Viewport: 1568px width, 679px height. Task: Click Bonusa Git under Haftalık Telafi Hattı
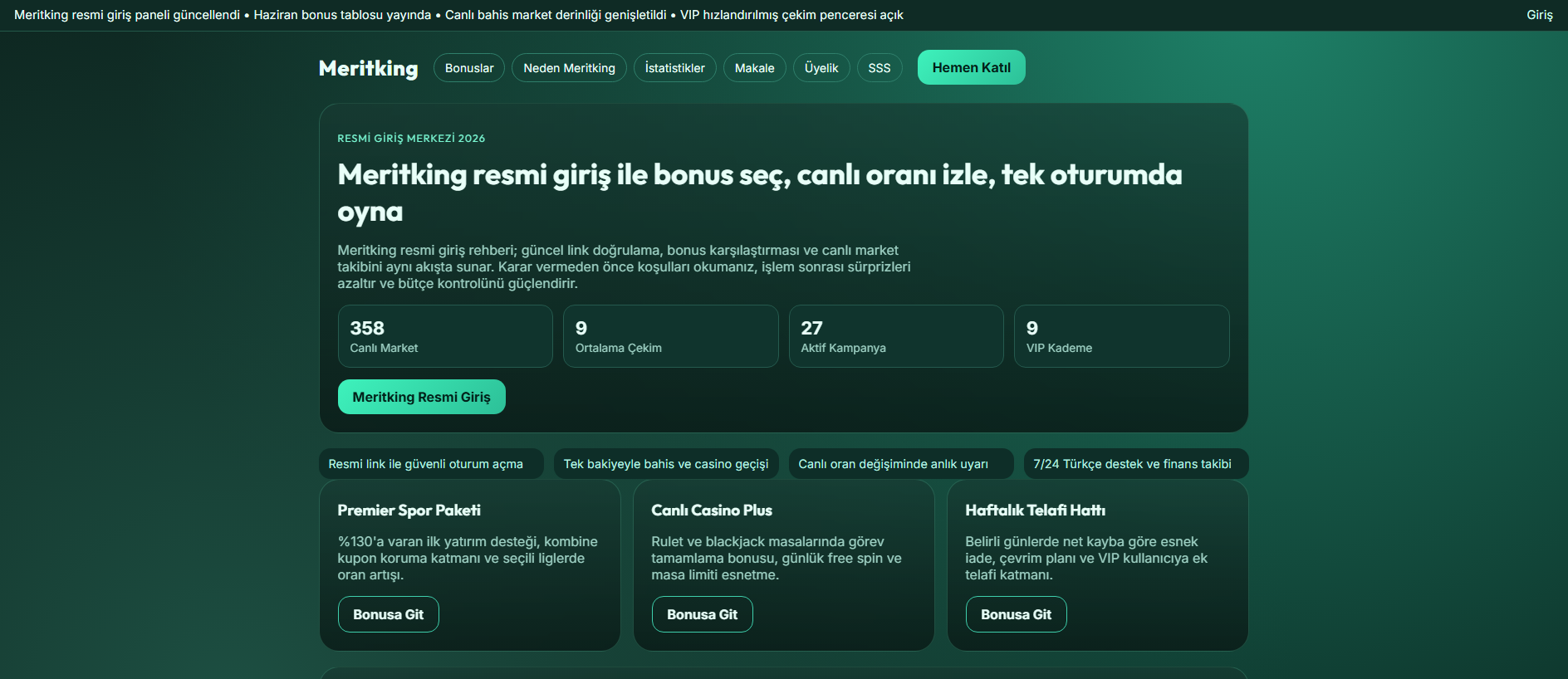[1016, 614]
